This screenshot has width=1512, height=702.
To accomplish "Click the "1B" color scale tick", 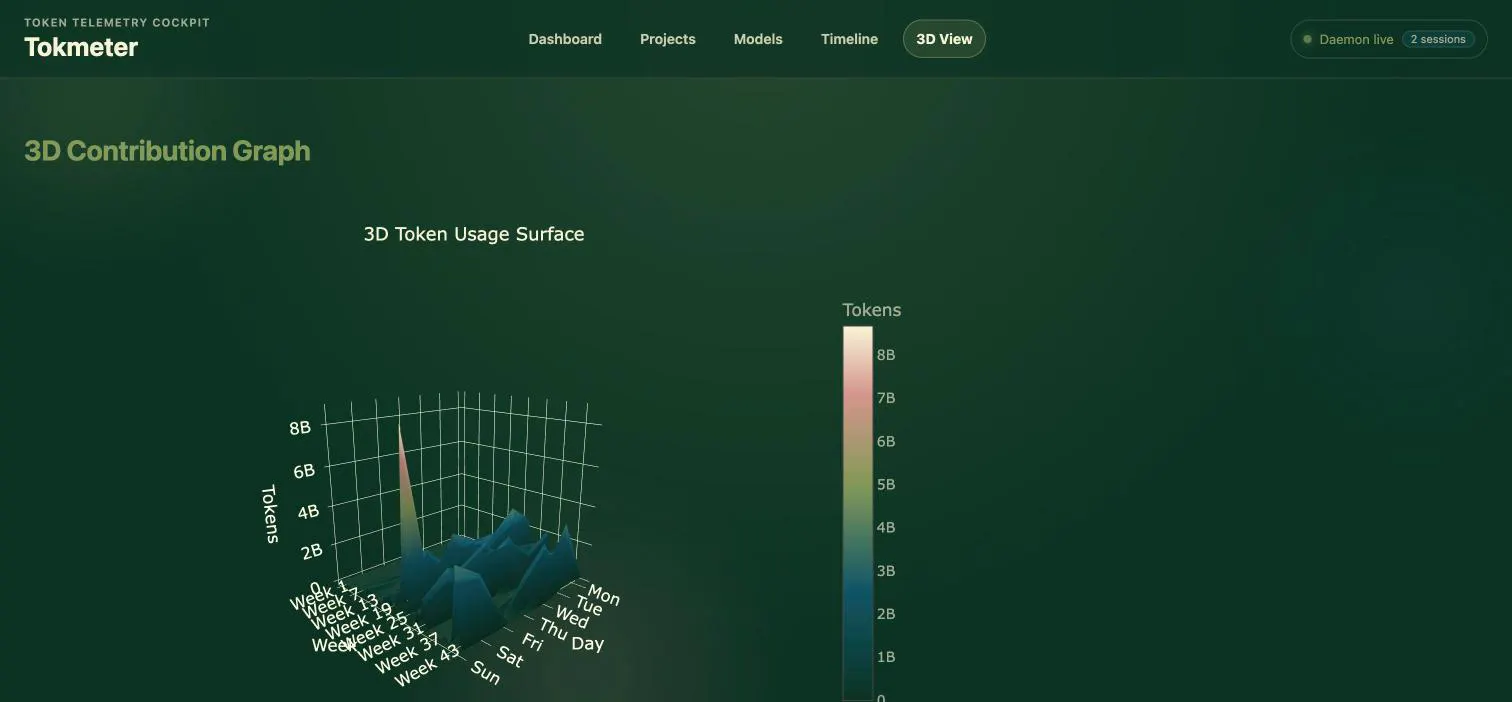I will [886, 657].
